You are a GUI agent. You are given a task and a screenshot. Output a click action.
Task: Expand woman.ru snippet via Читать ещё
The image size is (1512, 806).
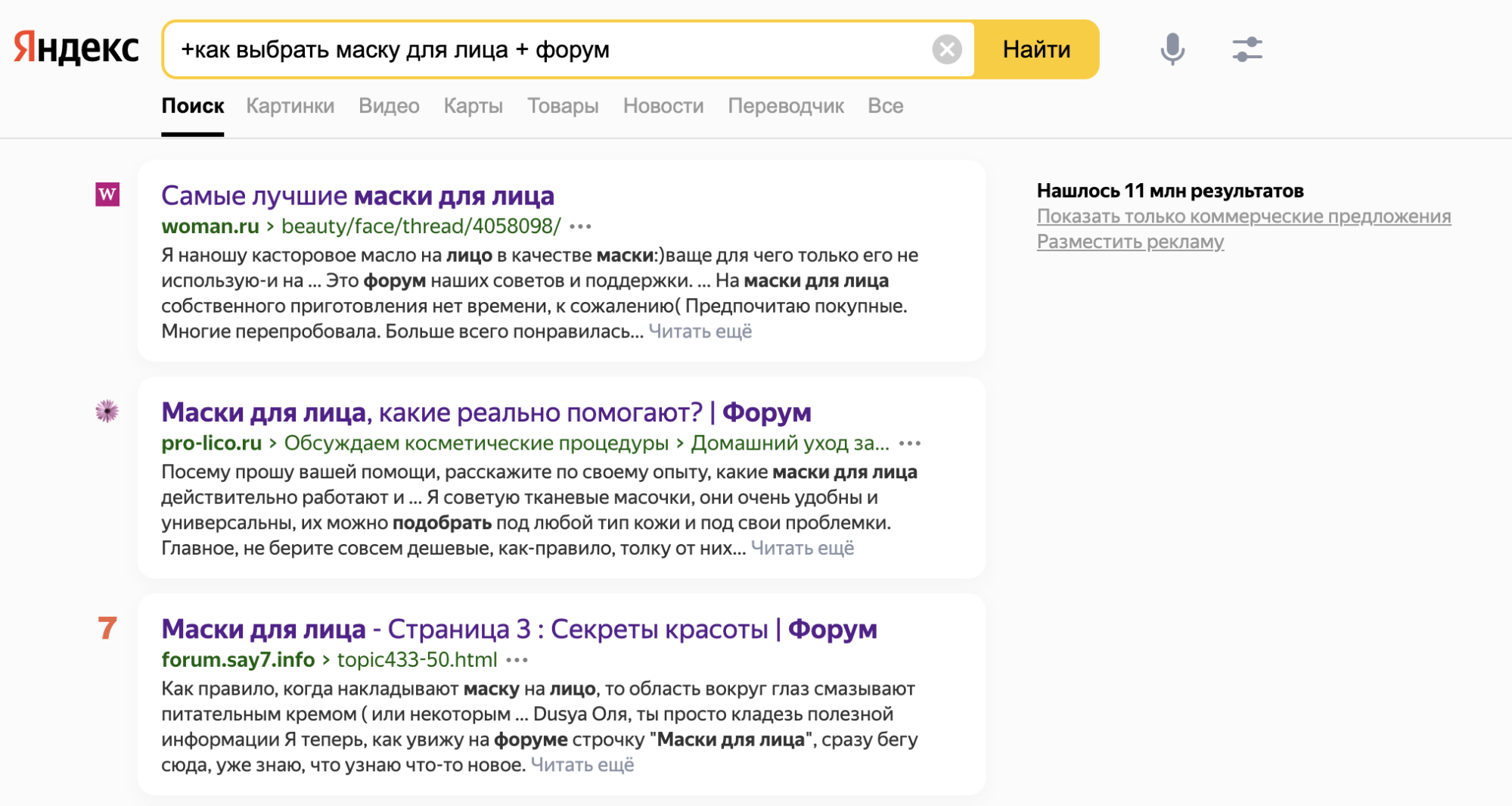pos(700,331)
